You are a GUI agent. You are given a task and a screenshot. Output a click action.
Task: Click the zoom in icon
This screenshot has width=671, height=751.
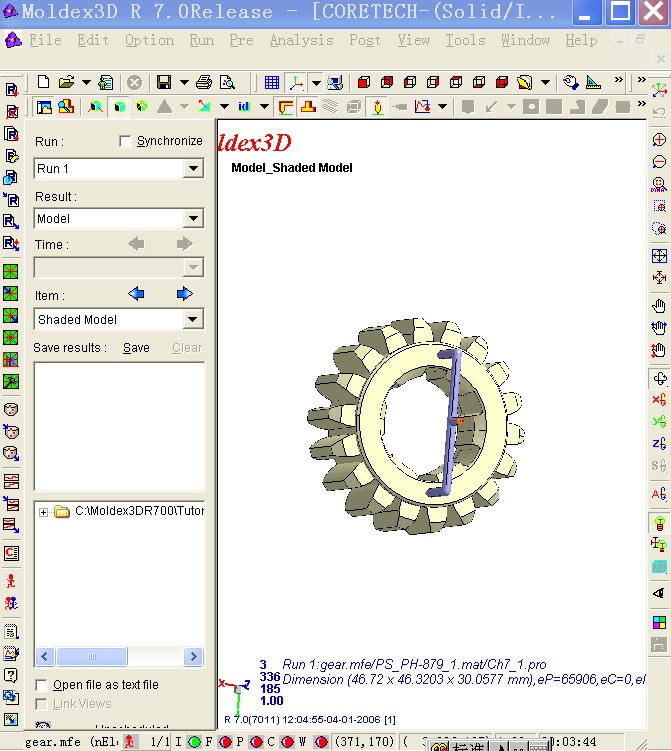660,140
